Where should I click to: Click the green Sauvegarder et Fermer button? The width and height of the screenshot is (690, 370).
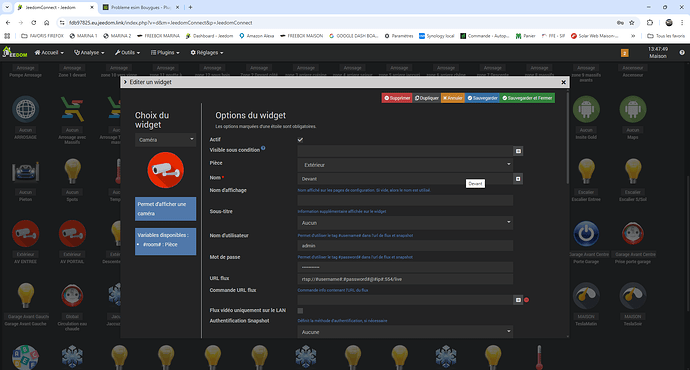tap(527, 98)
